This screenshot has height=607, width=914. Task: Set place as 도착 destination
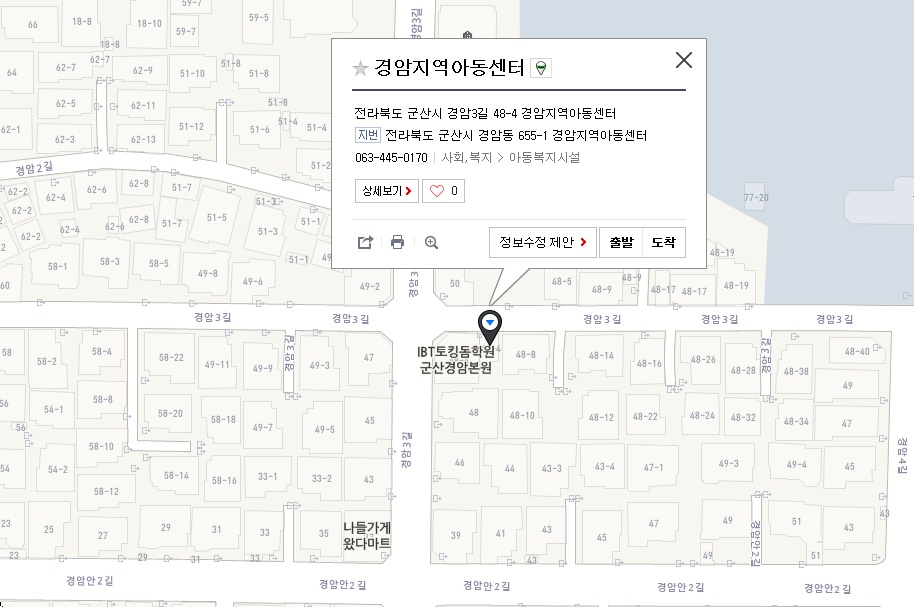pos(663,242)
